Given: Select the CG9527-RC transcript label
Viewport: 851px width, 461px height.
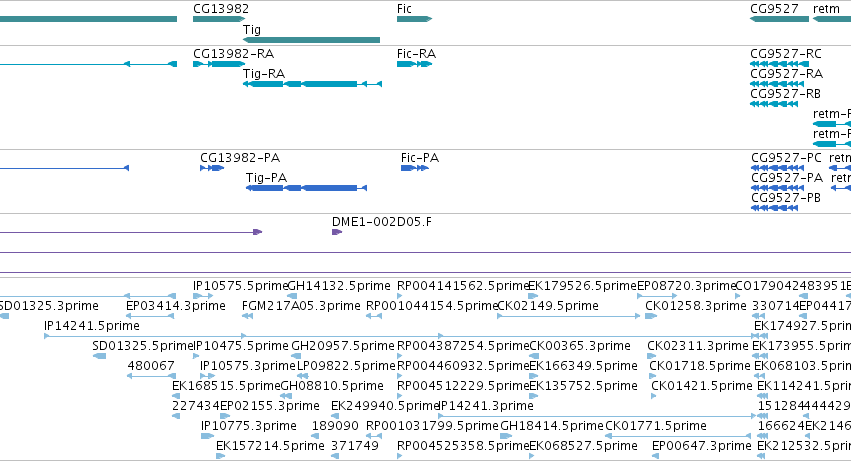Looking at the screenshot, I should (786, 54).
